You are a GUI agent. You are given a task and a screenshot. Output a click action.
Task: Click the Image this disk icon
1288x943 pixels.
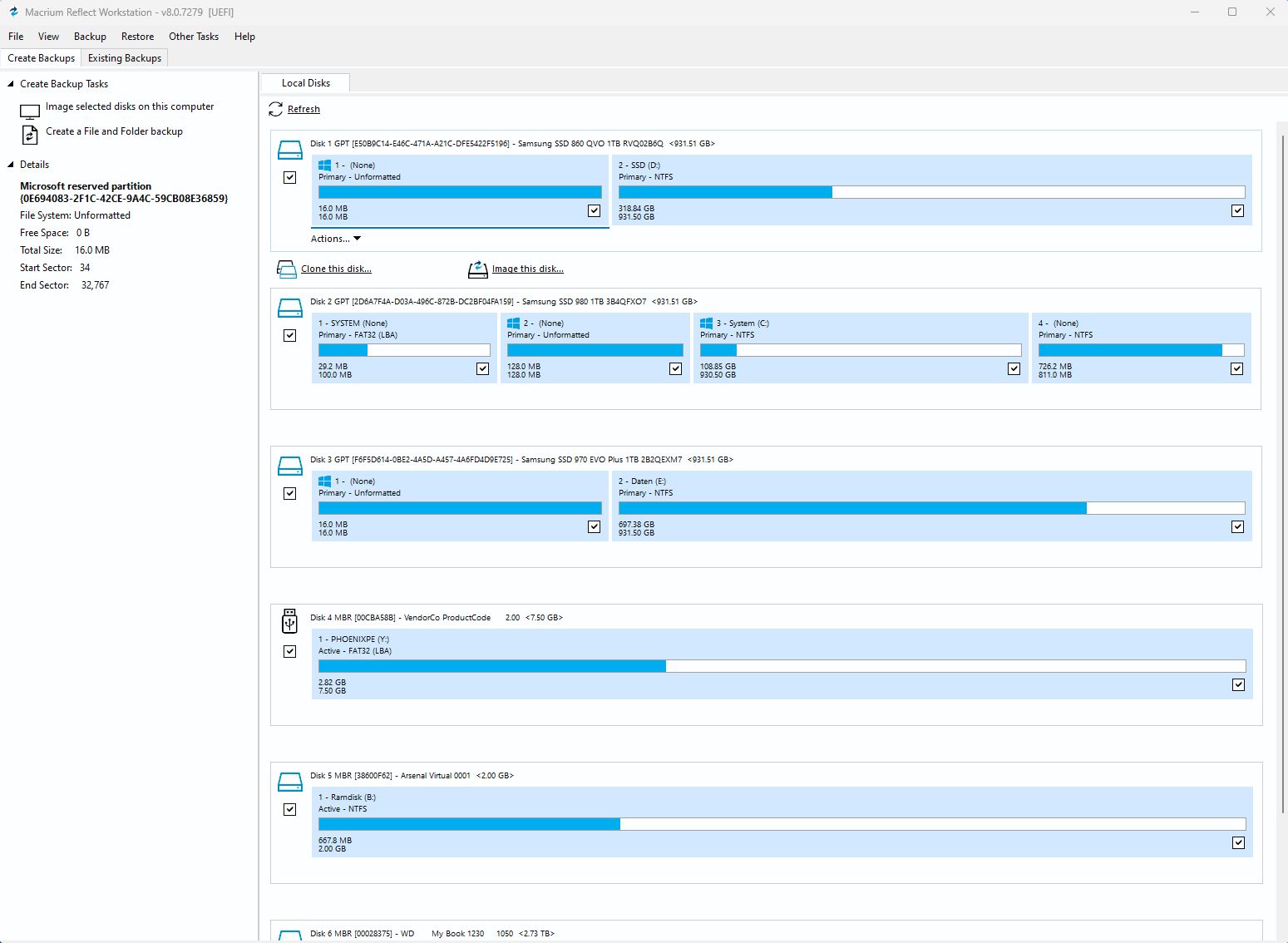[x=477, y=269]
